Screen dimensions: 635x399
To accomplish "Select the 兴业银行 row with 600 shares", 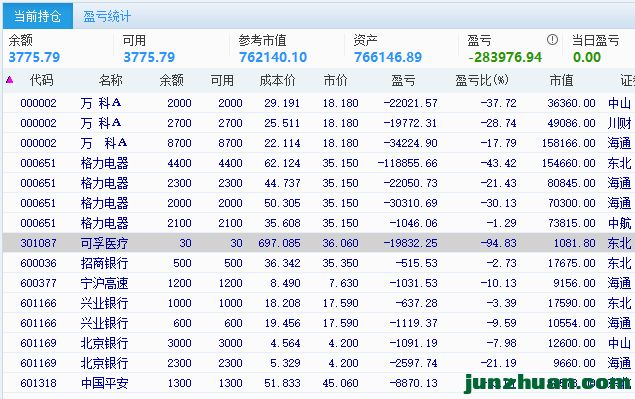I will pyautogui.click(x=319, y=323).
